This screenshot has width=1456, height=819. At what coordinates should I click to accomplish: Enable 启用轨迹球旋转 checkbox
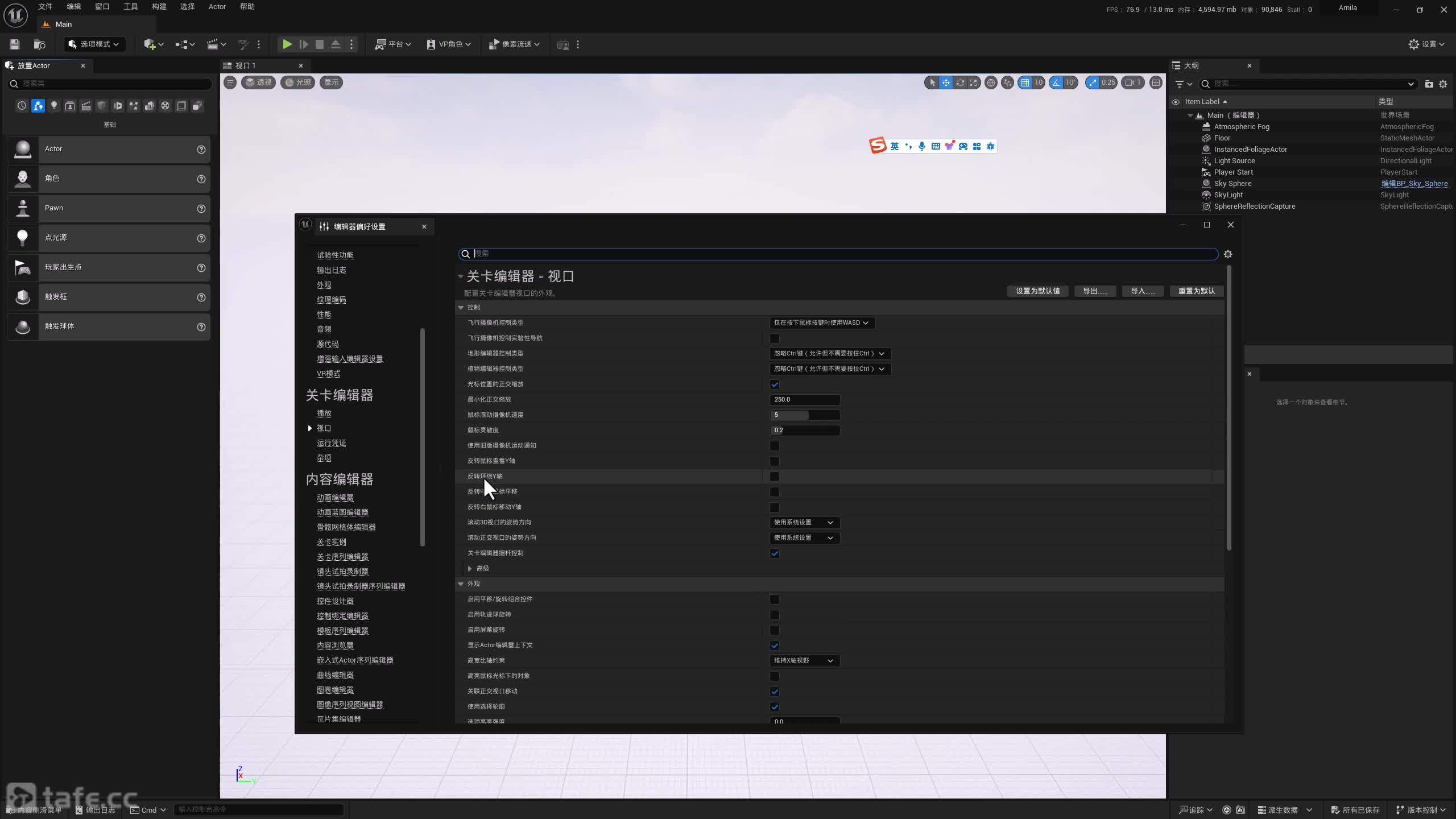click(x=775, y=615)
